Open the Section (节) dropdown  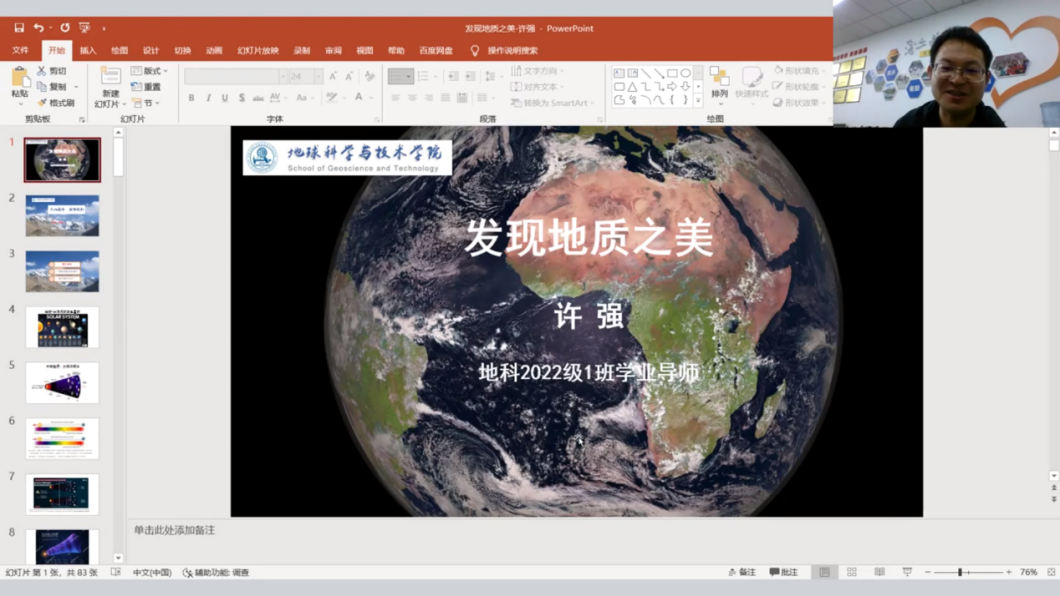tap(145, 103)
